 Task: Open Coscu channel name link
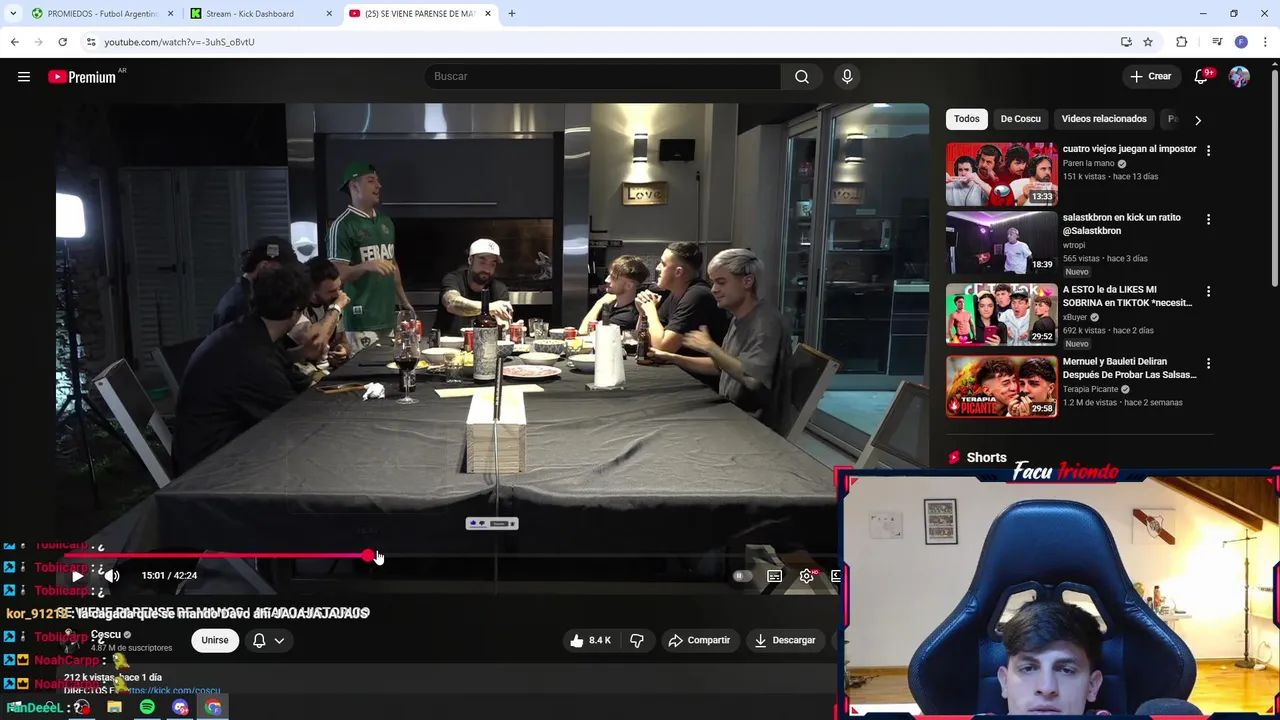(106, 634)
